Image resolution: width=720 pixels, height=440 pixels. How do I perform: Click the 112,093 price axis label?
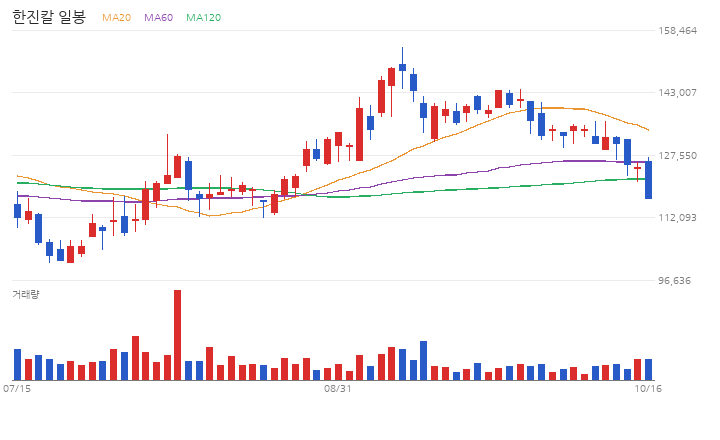click(677, 217)
